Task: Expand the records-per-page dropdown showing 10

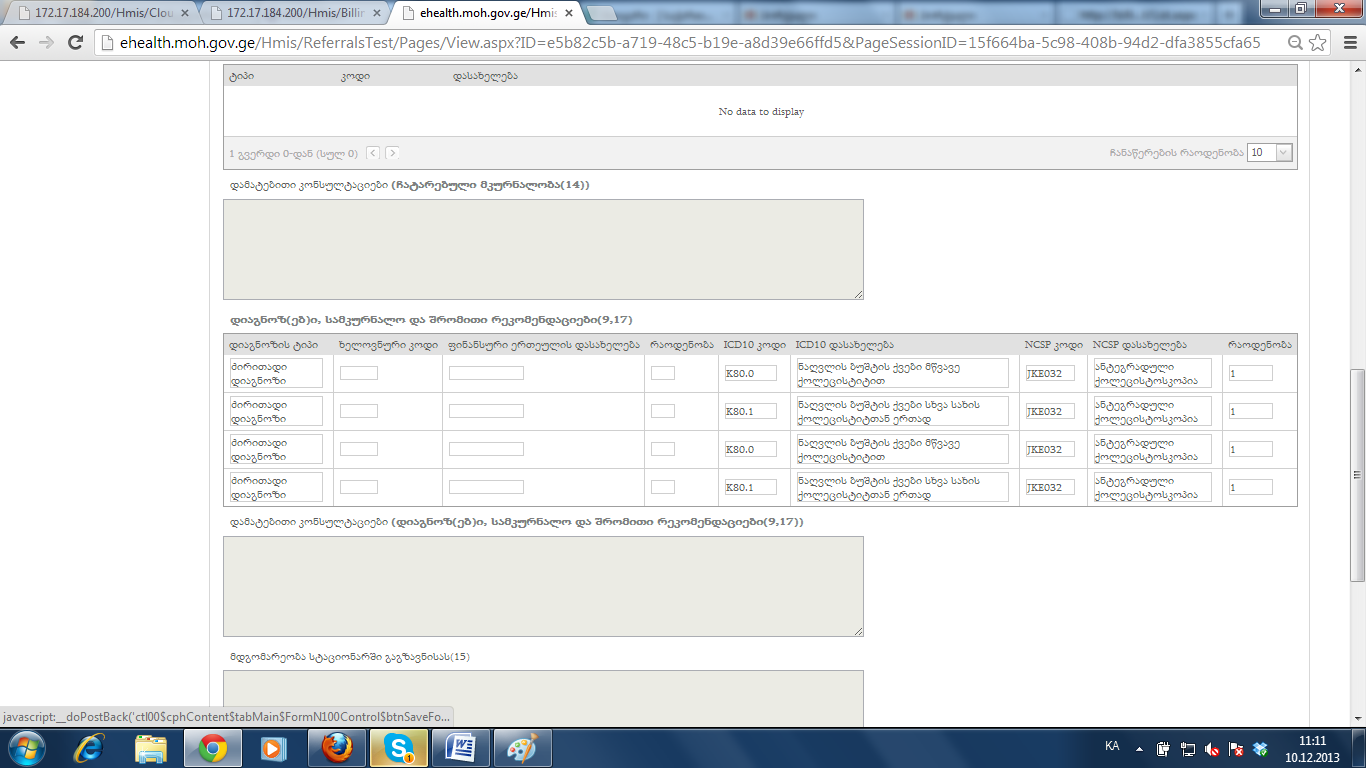Action: coord(1284,153)
